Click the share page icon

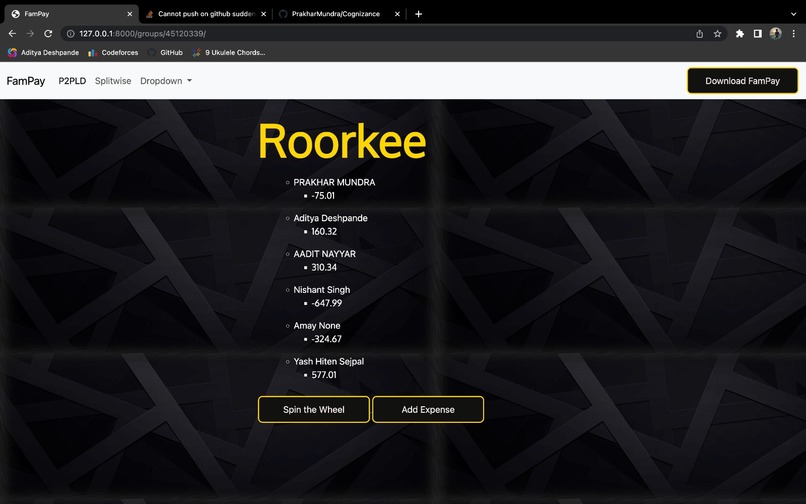click(x=699, y=33)
